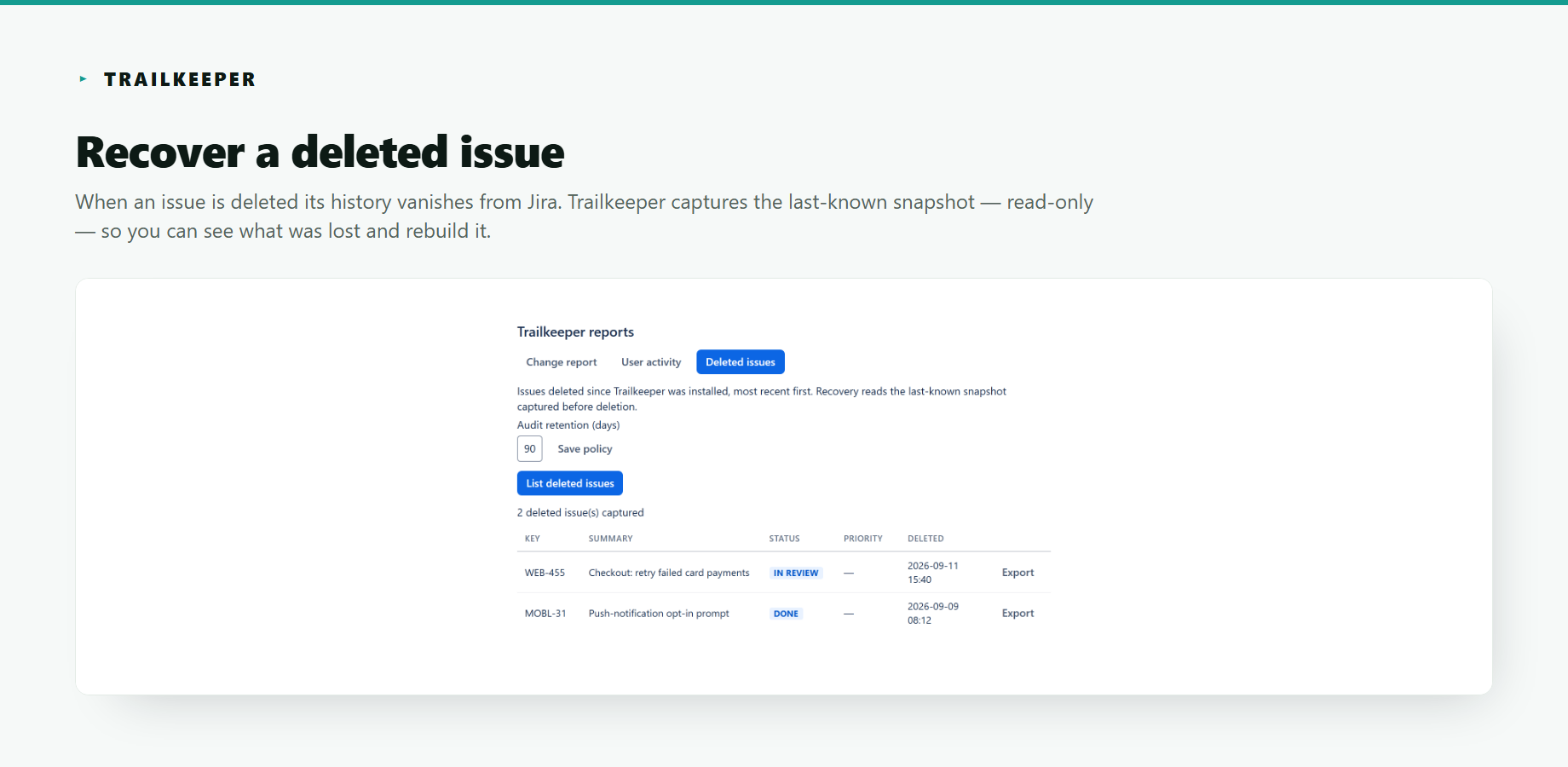Click the DELETED column header
This screenshot has height=767, width=1568.
click(925, 539)
